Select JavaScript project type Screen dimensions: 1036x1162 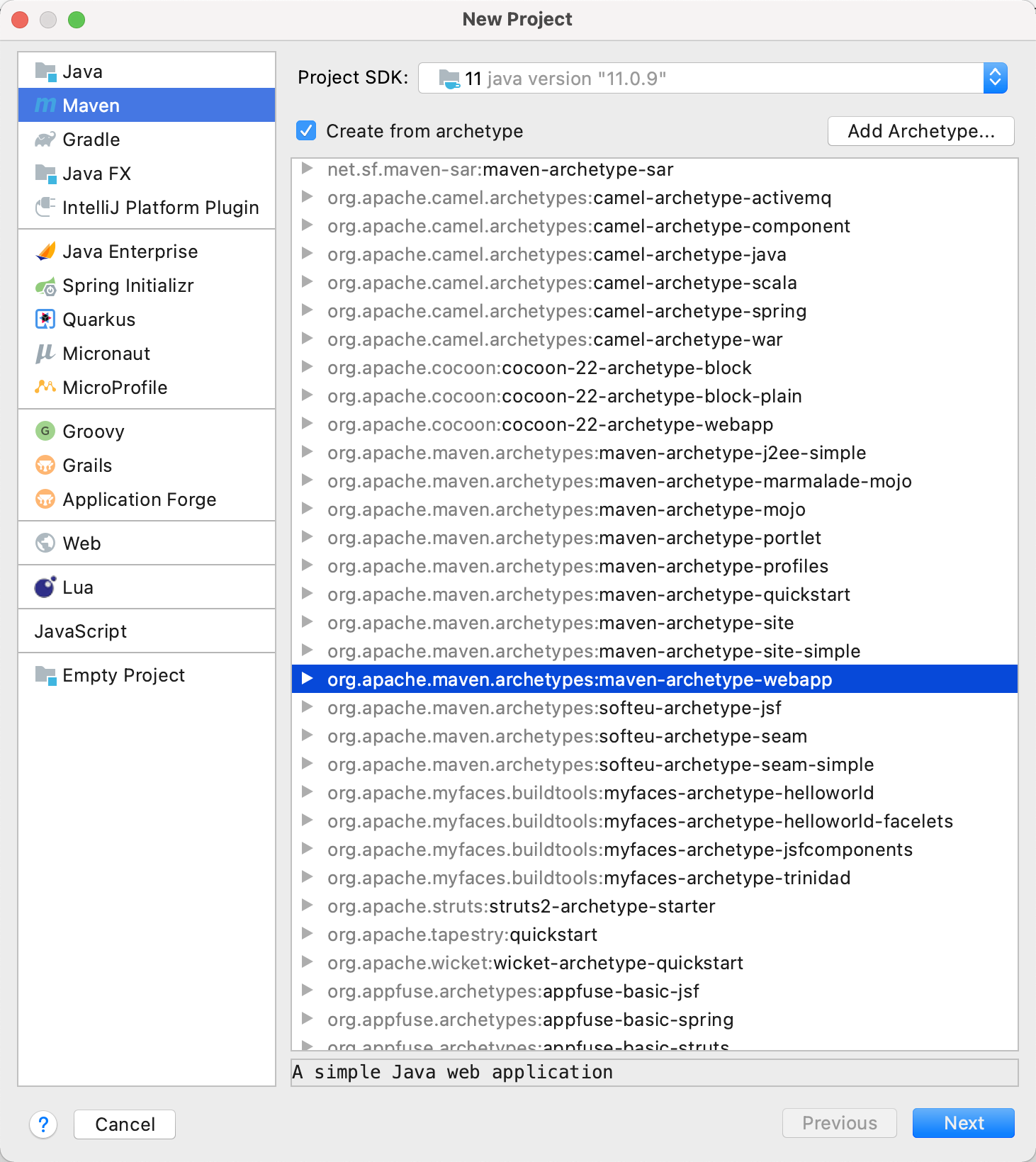point(147,631)
